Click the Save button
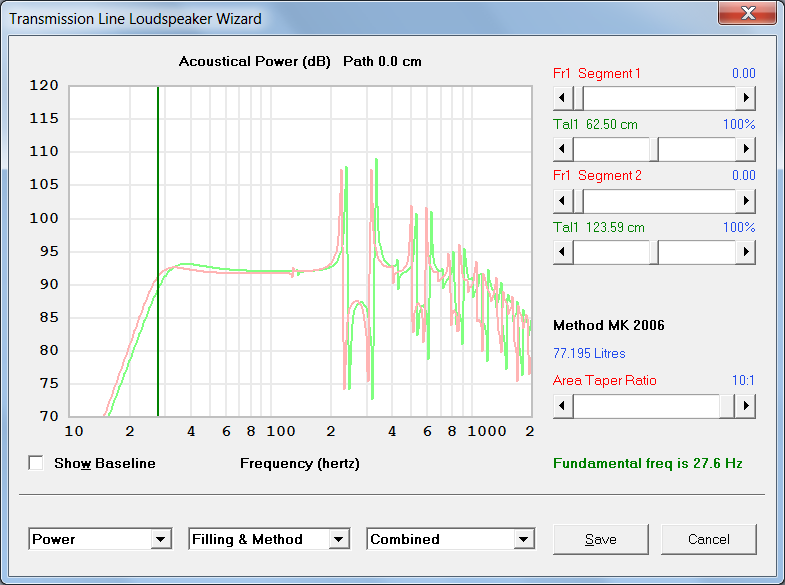The image size is (785, 585). click(x=601, y=539)
